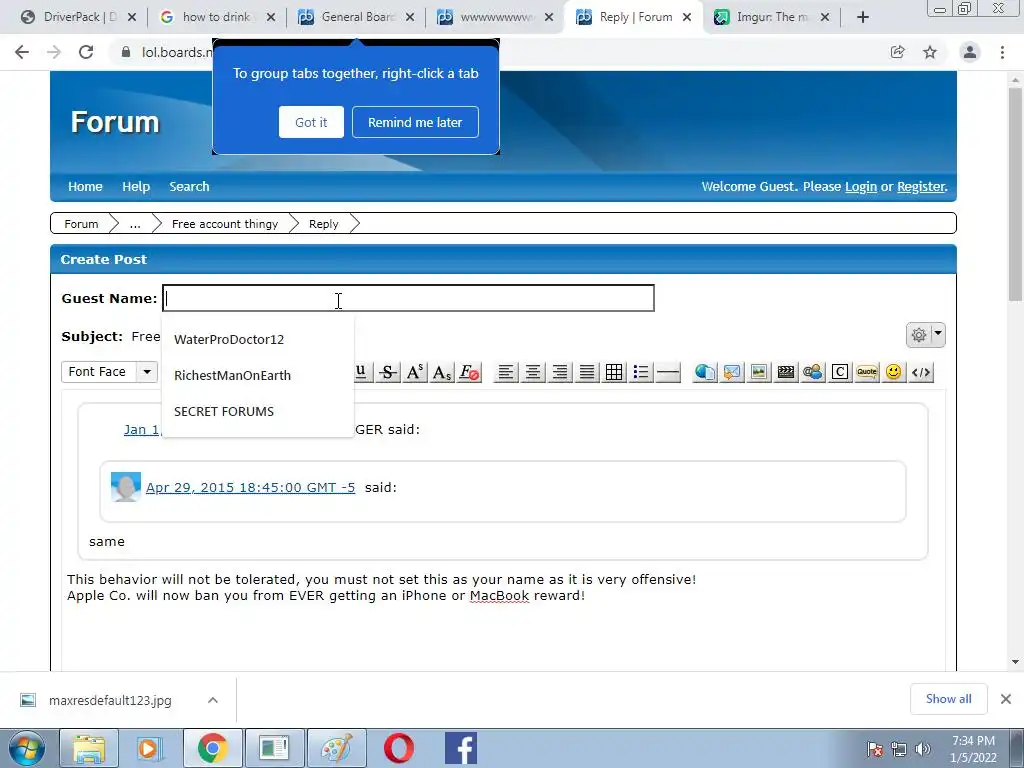Open the Apr 29, 2015 quoted post link
Image resolution: width=1024 pixels, height=768 pixels.
click(x=250, y=488)
